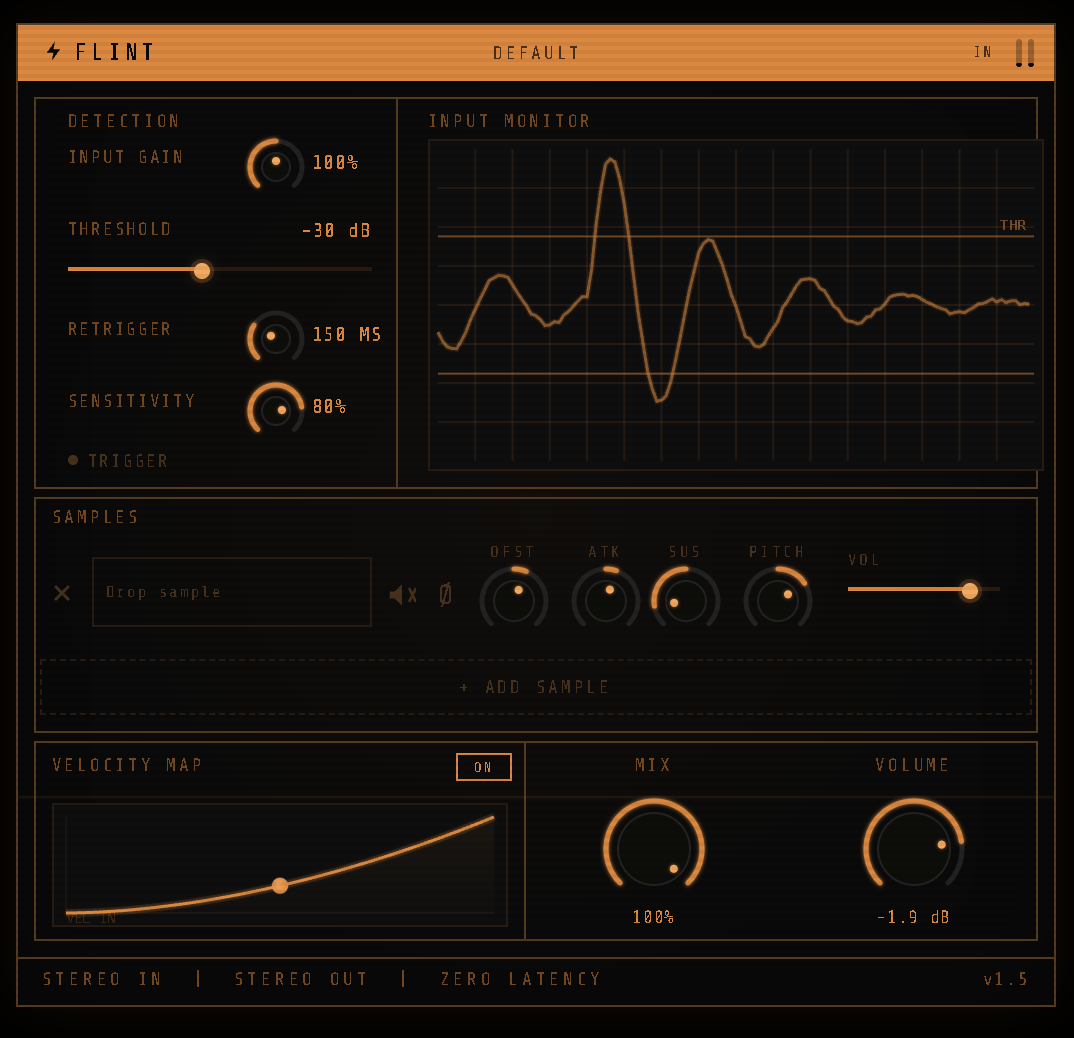The height and width of the screenshot is (1038, 1074).
Task: Click the THR threshold line label
Action: click(x=1012, y=225)
